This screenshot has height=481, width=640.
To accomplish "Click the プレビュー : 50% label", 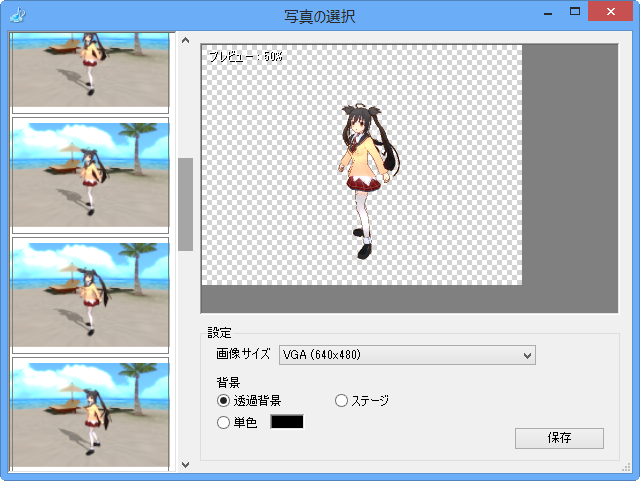I will [x=246, y=56].
